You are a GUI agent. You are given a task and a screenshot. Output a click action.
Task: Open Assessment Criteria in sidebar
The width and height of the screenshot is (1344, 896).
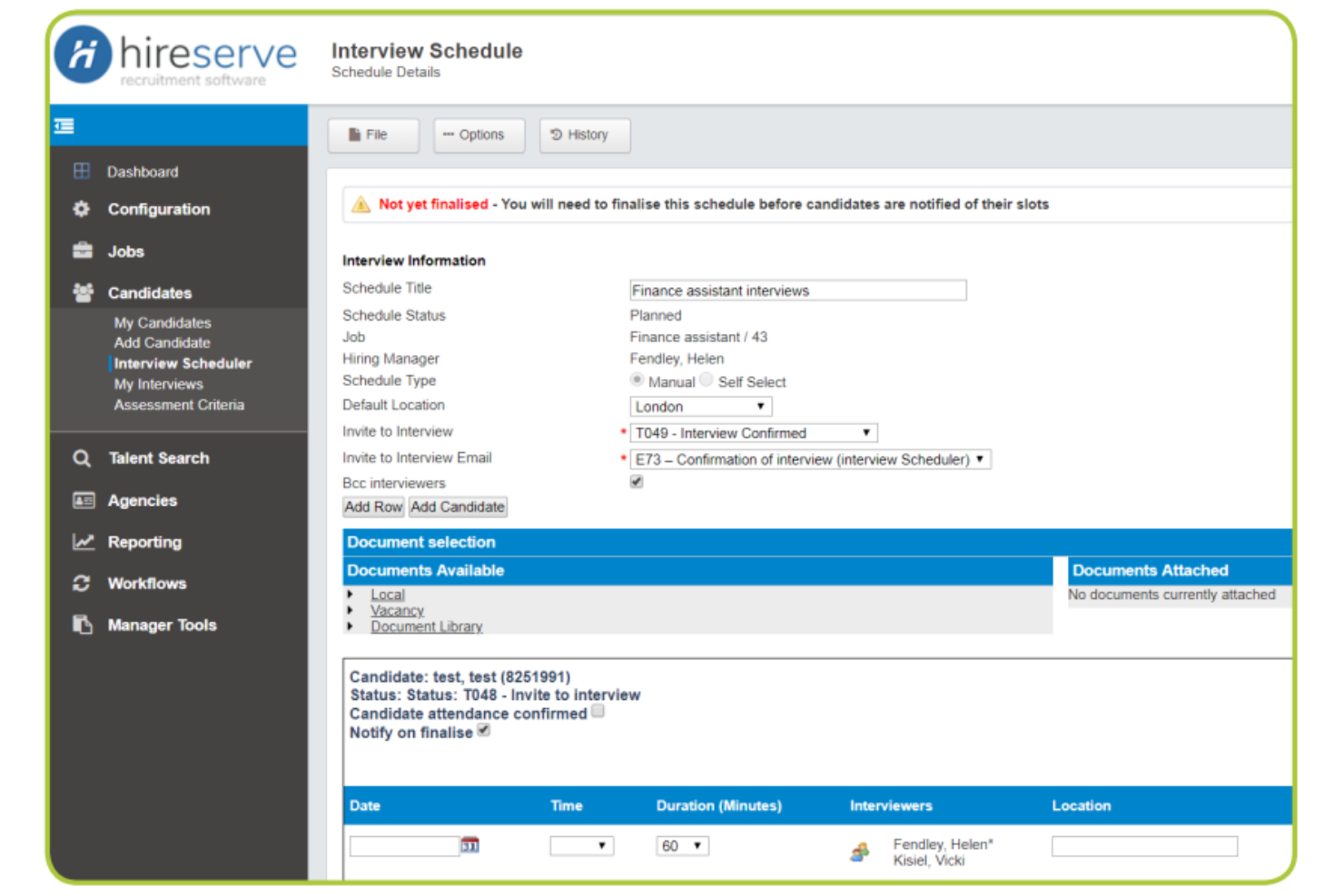179,405
